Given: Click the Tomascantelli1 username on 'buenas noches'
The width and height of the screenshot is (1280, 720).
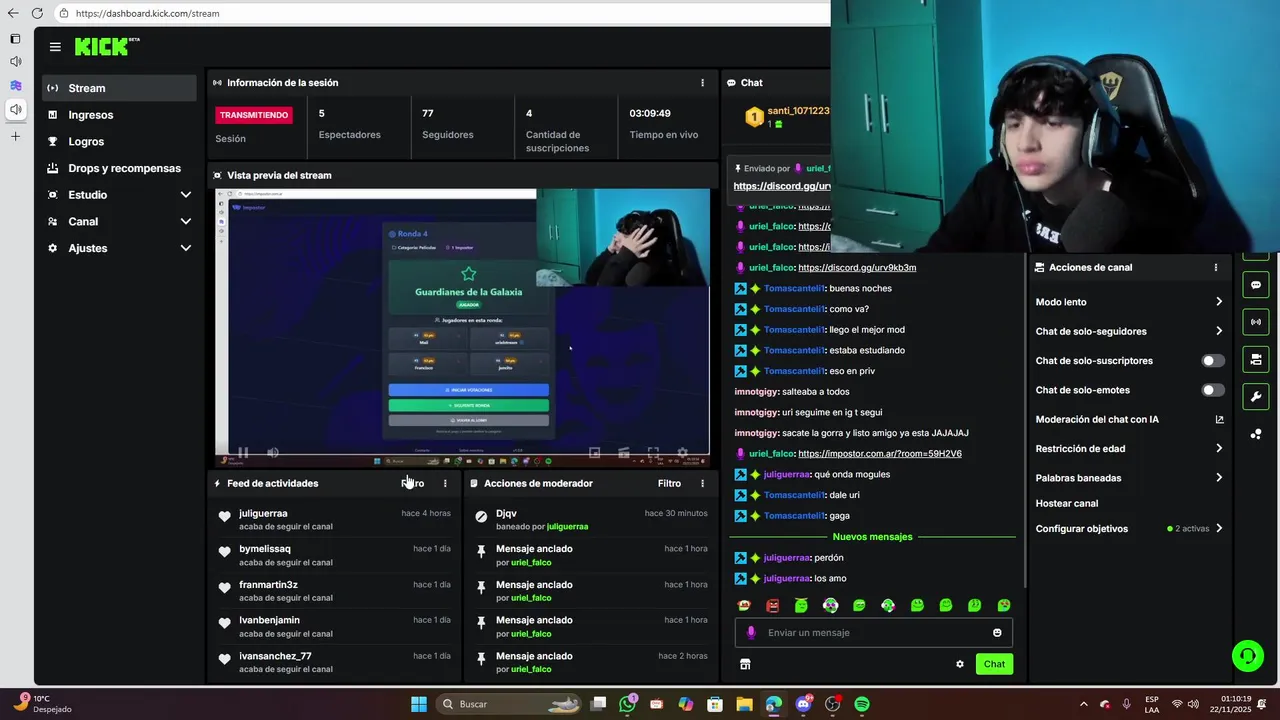Looking at the screenshot, I should click(x=794, y=289).
